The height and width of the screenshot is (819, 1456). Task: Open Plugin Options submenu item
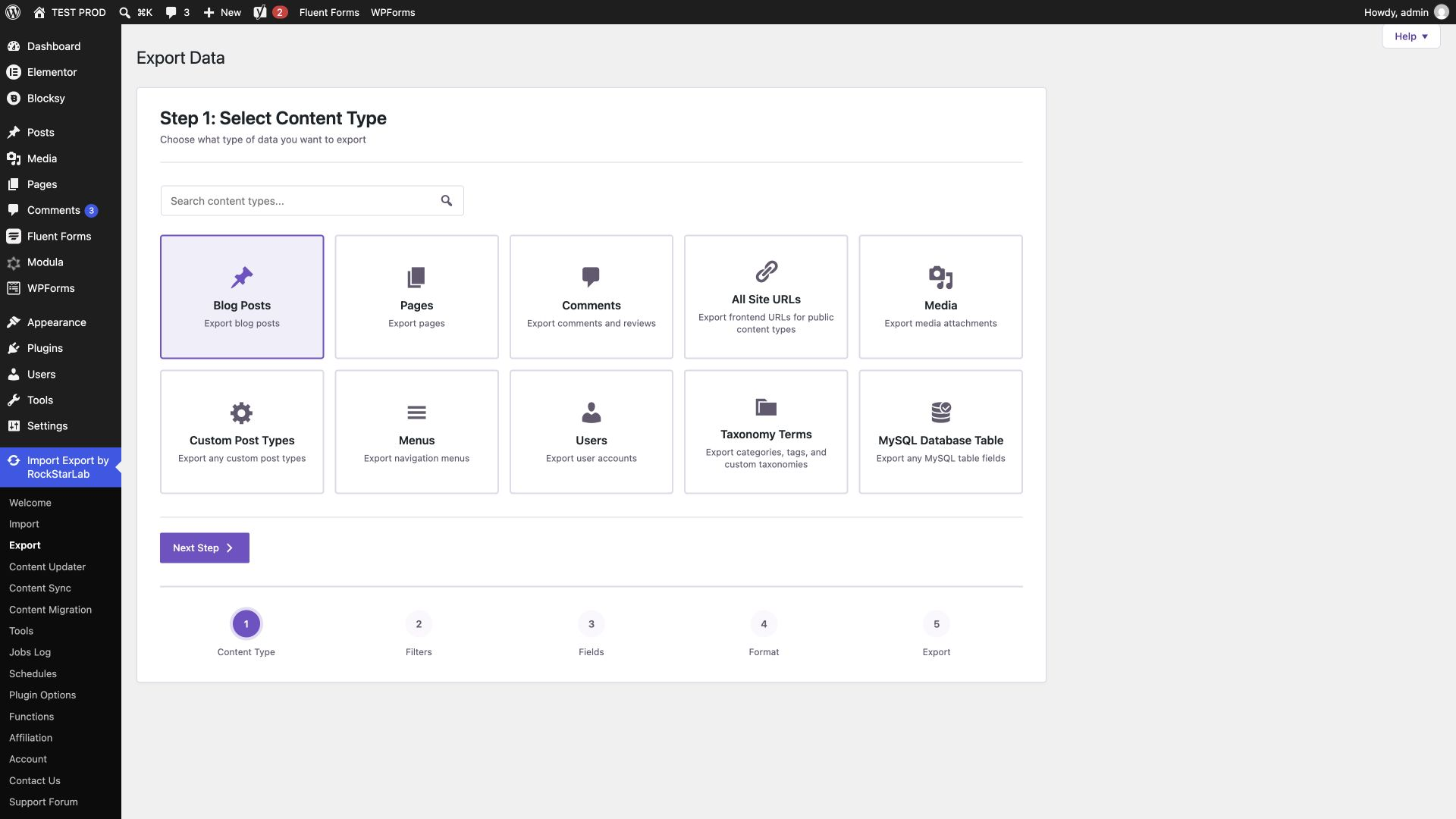pyautogui.click(x=42, y=695)
